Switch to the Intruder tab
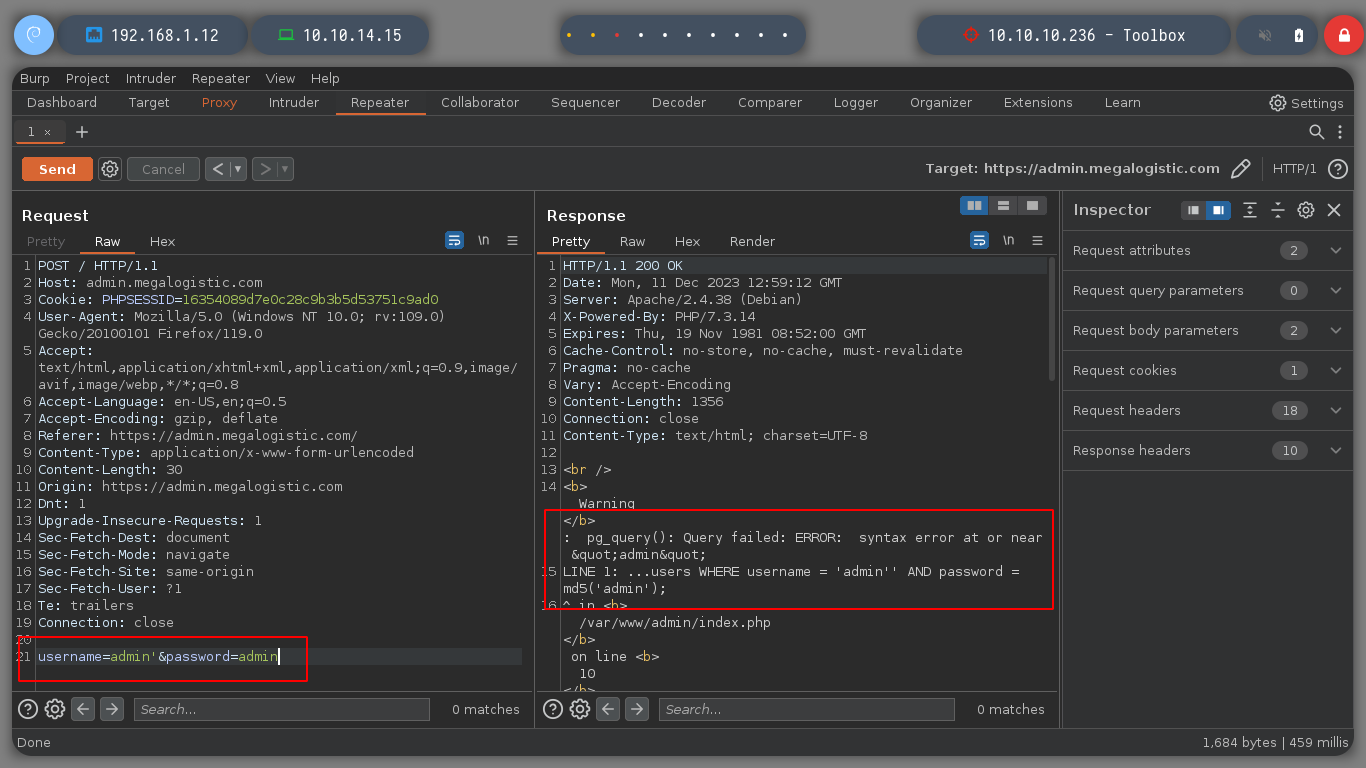1366x768 pixels. (x=293, y=102)
